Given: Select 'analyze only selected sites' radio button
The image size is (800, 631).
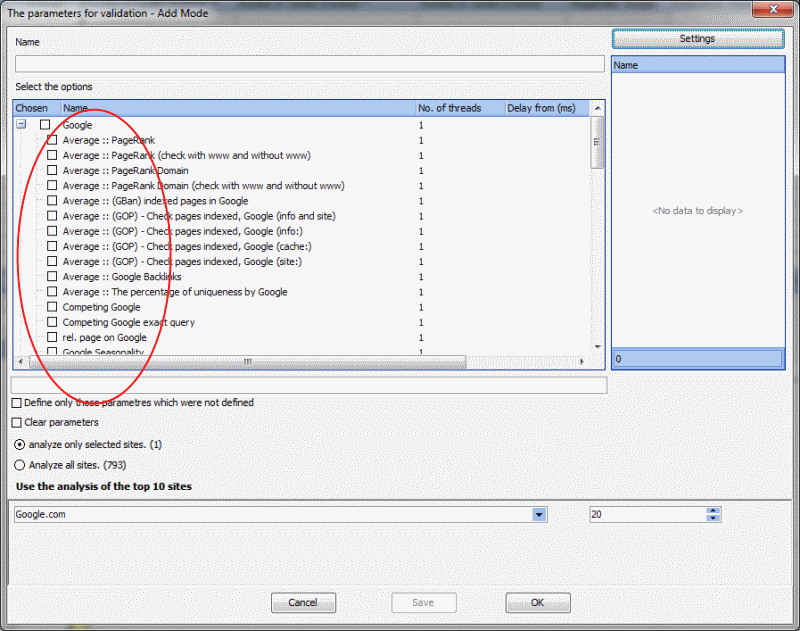Looking at the screenshot, I should (20, 444).
